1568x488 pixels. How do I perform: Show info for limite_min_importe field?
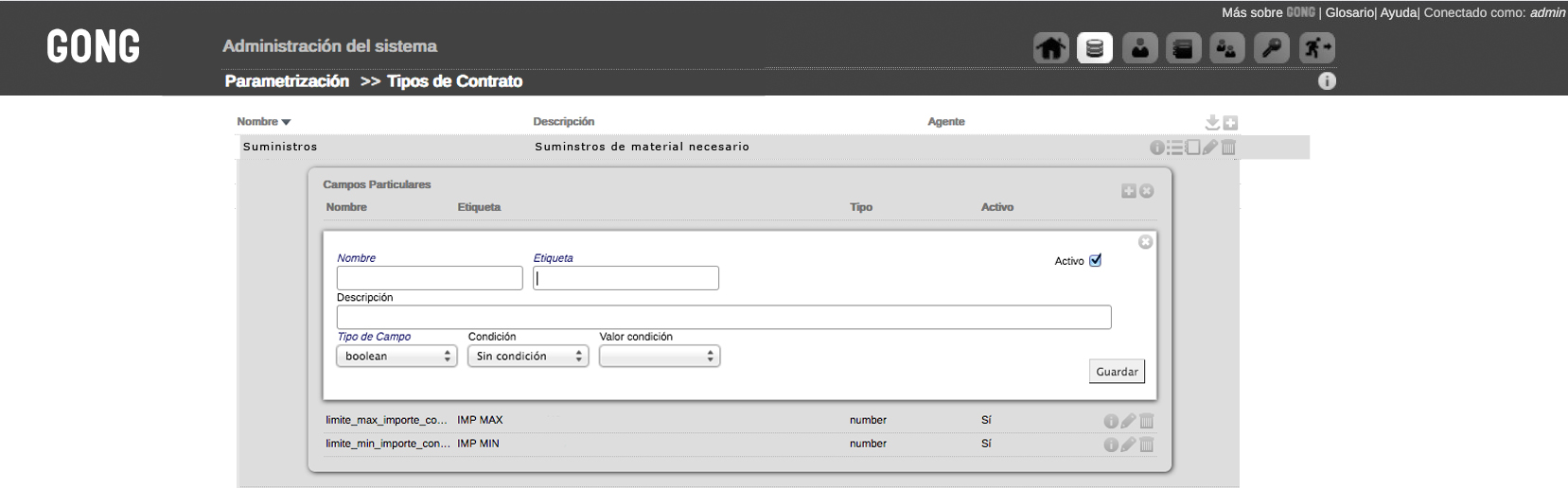point(1111,444)
